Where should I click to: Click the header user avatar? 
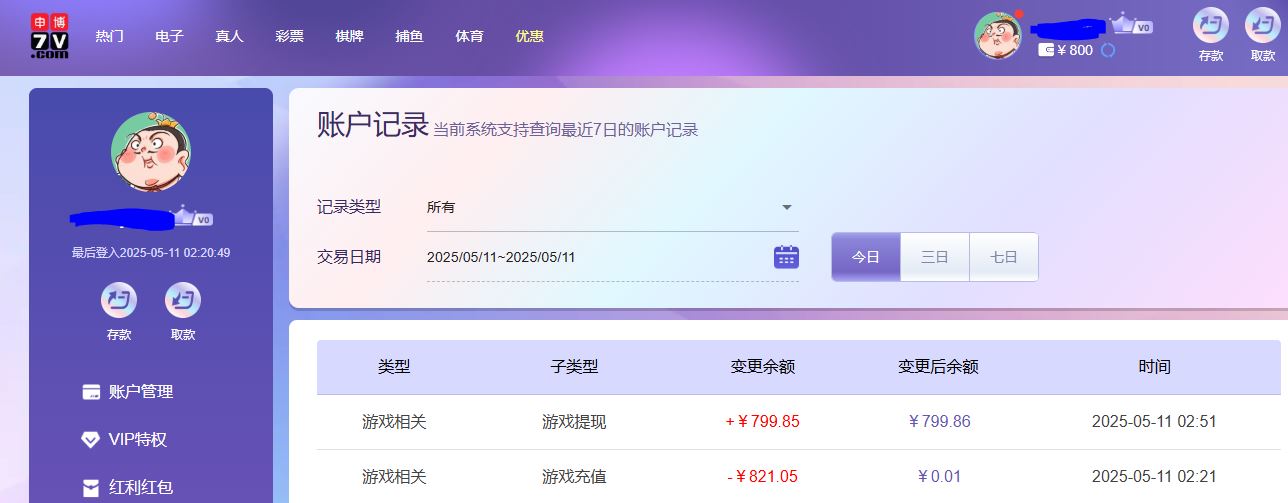pyautogui.click(x=998, y=36)
